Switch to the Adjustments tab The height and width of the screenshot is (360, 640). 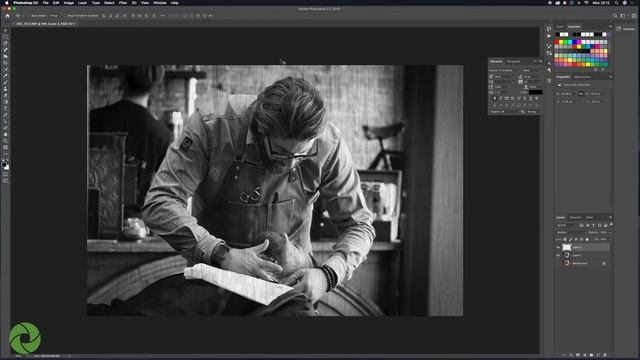(x=582, y=77)
